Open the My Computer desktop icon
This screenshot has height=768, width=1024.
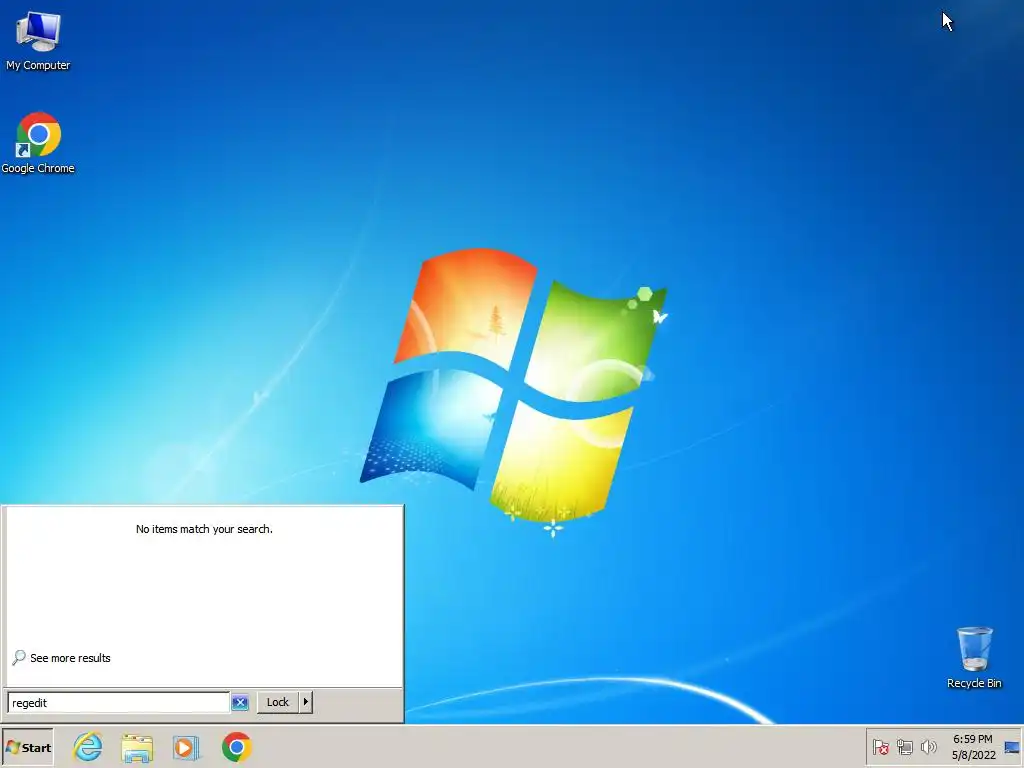(38, 40)
